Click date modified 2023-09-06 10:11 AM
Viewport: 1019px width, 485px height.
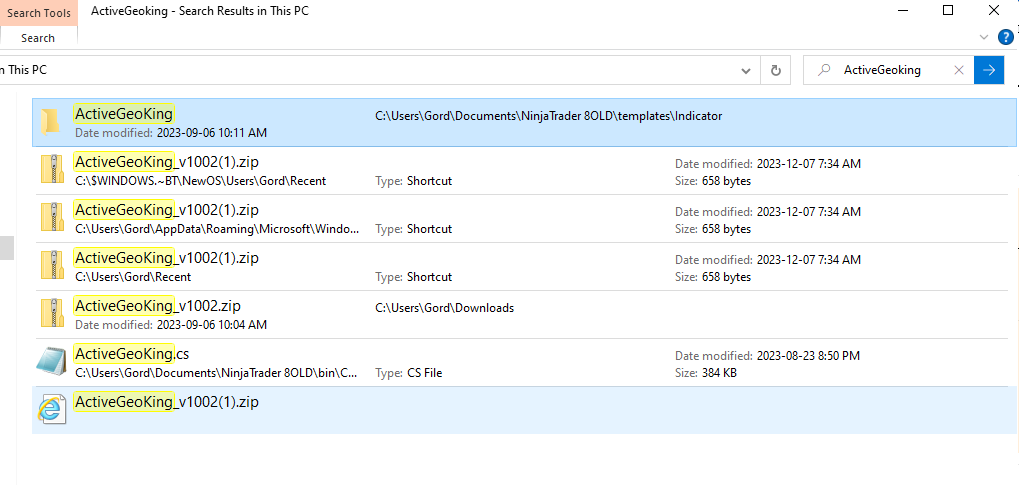point(171,133)
